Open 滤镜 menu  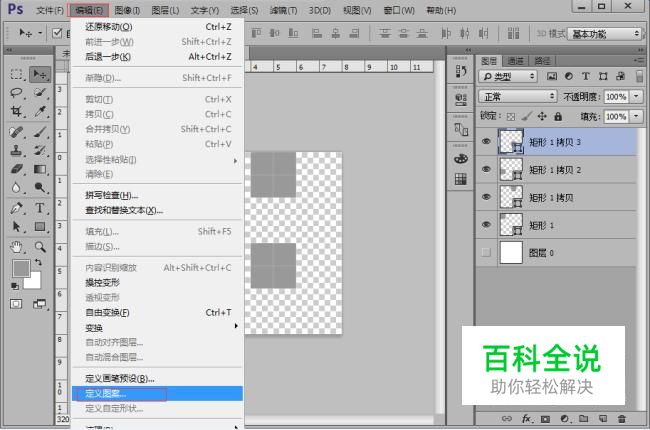[x=284, y=10]
